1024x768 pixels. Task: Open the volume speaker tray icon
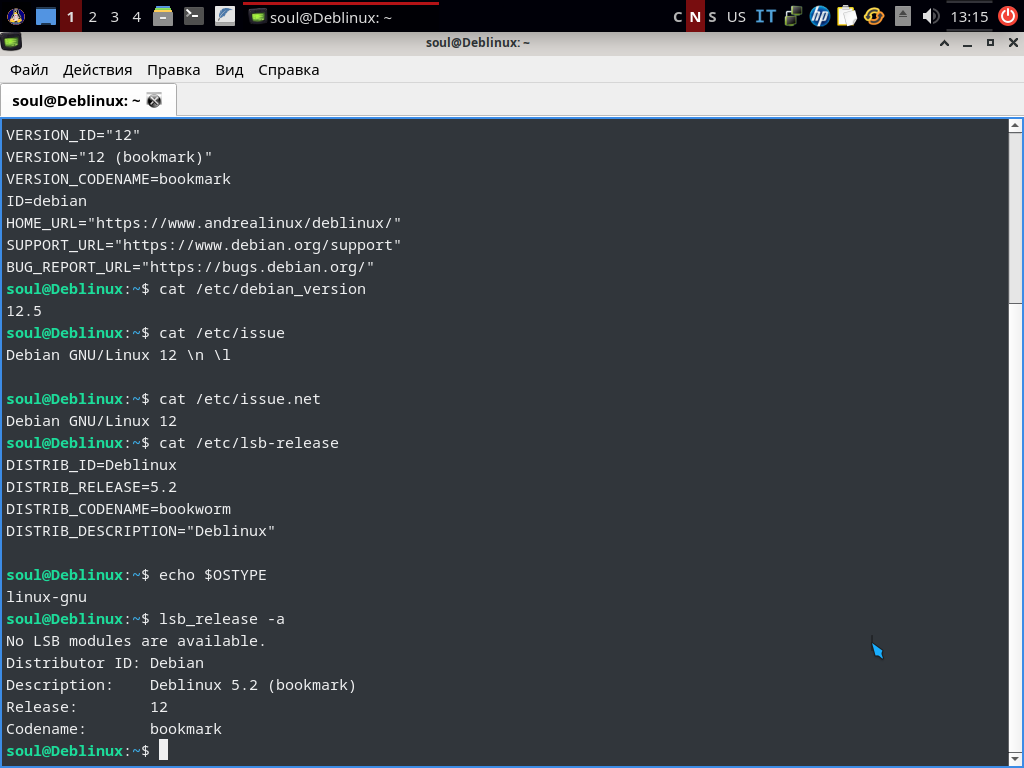tap(930, 16)
